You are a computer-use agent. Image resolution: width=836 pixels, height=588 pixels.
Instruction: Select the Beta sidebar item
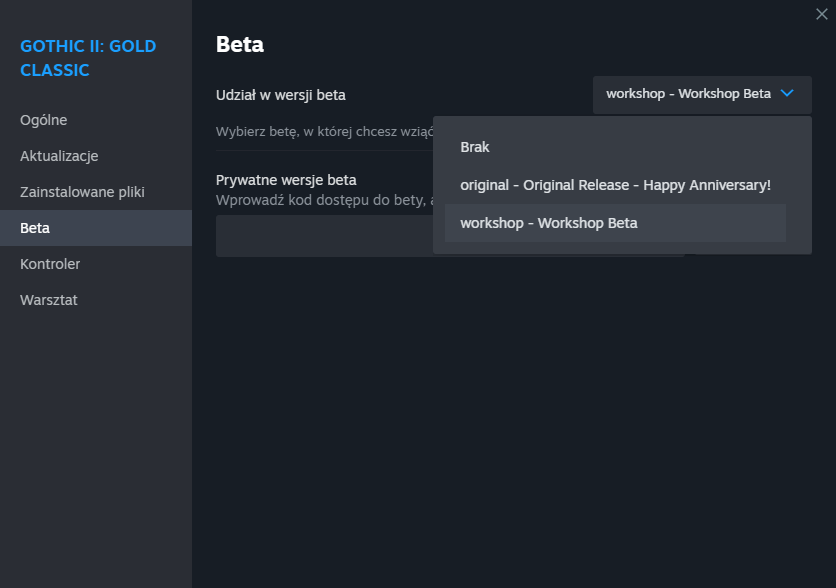tap(35, 228)
